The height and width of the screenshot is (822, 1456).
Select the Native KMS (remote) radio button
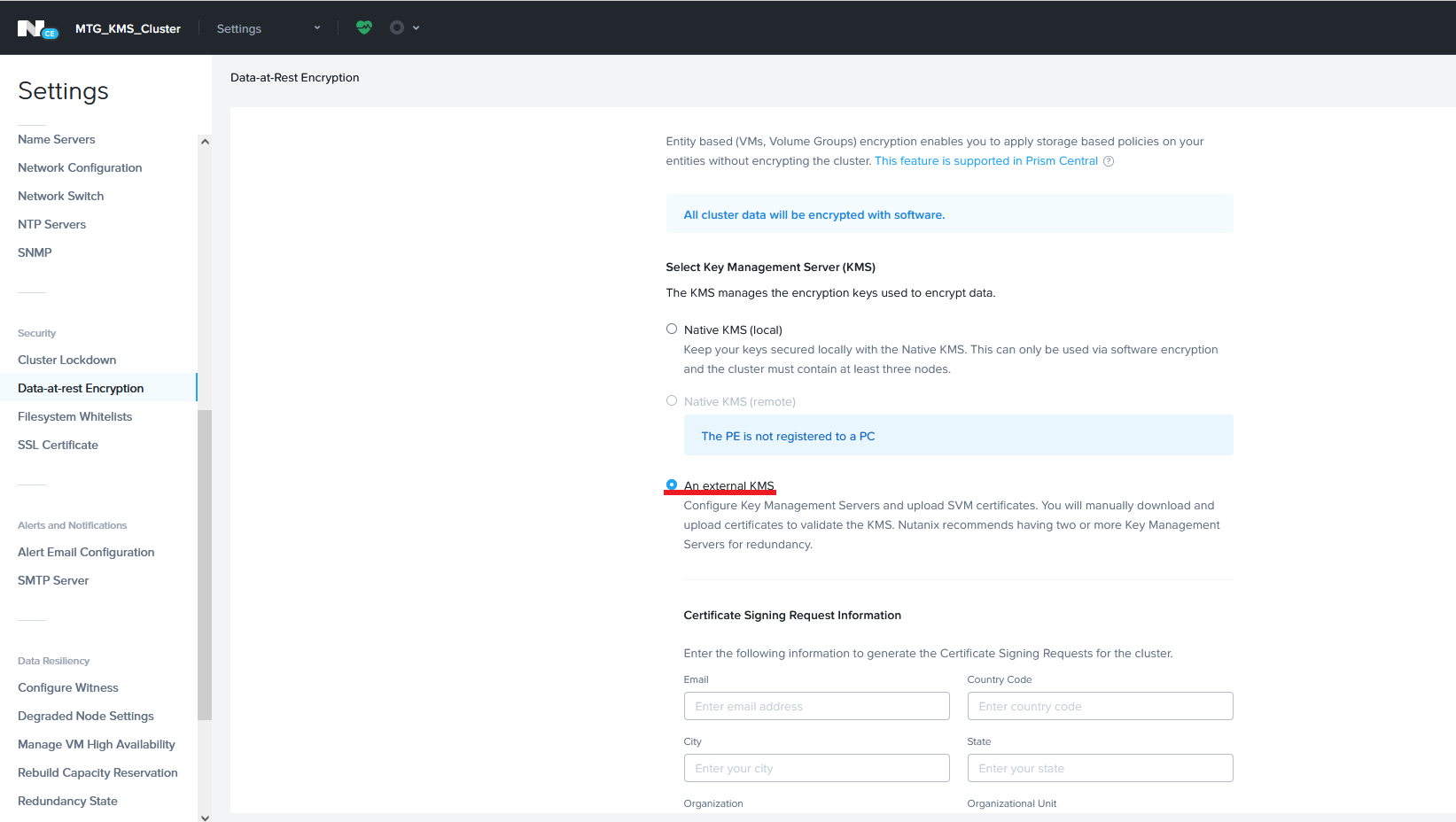pos(672,401)
